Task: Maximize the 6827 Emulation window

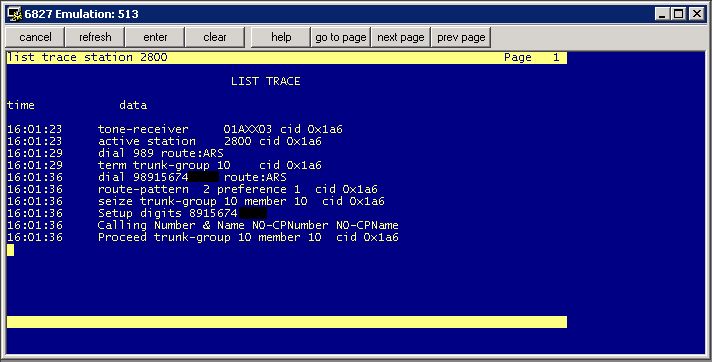Action: [x=678, y=14]
